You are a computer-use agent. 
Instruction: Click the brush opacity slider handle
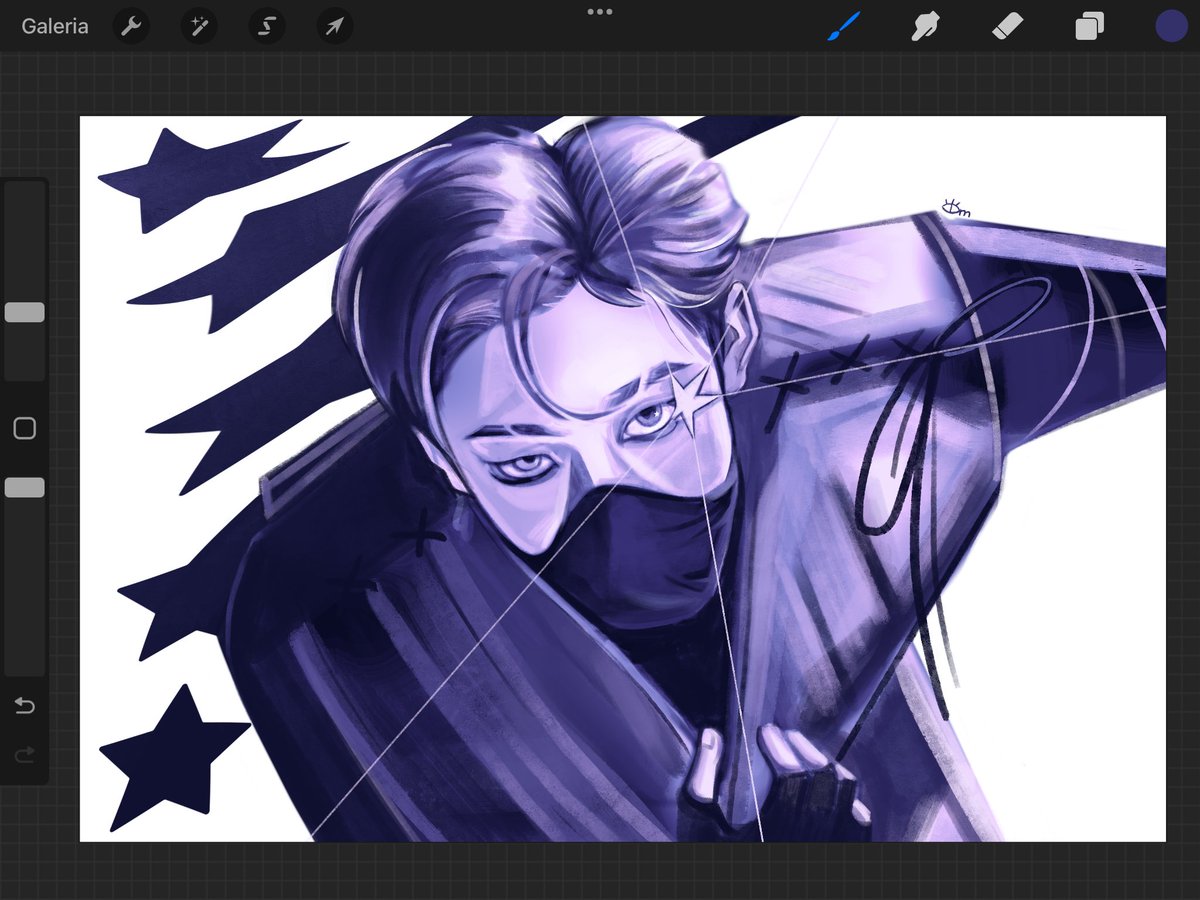coord(25,487)
